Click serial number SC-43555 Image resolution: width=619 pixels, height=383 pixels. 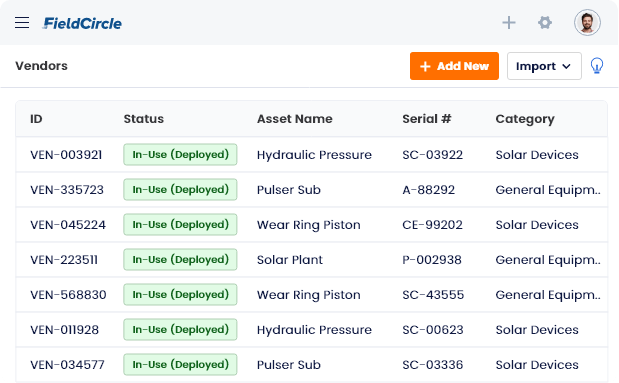pyautogui.click(x=433, y=295)
